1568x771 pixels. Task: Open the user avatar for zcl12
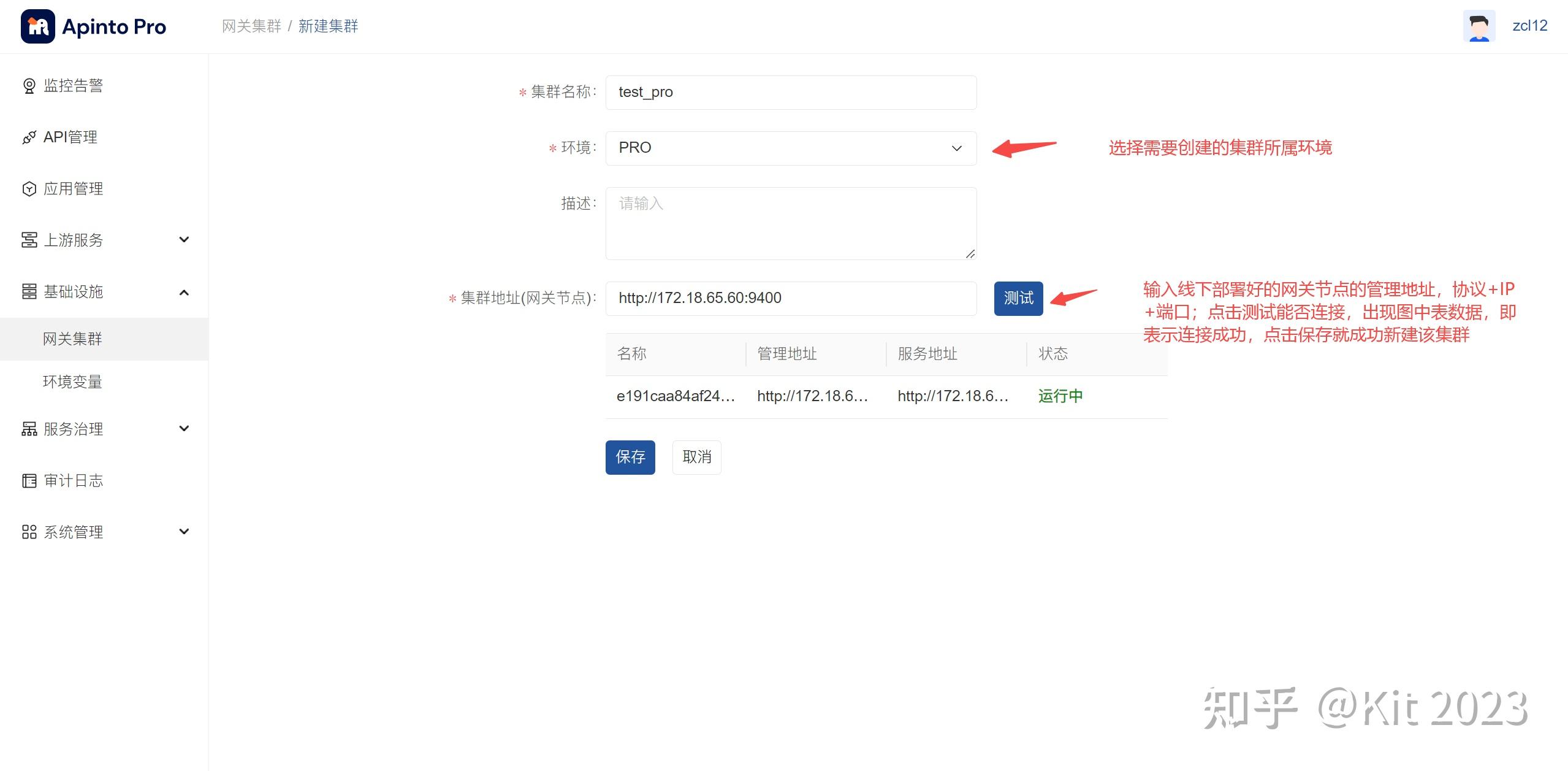1479,26
